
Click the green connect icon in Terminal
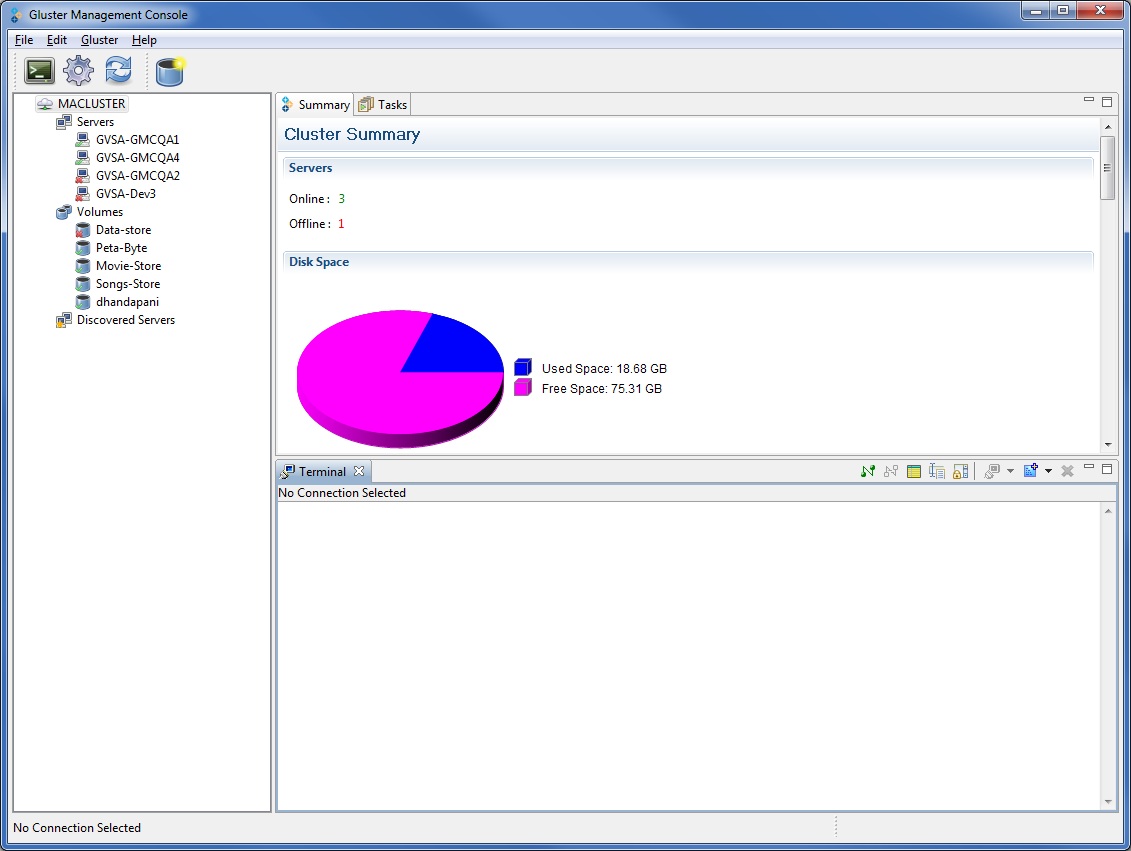867,471
